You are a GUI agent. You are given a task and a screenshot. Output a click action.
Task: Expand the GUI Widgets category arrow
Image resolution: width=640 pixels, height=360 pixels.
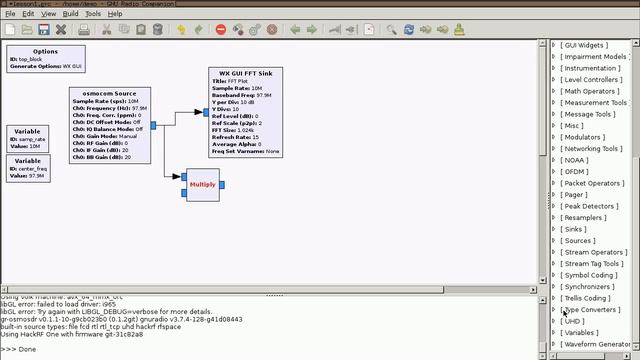coord(554,45)
